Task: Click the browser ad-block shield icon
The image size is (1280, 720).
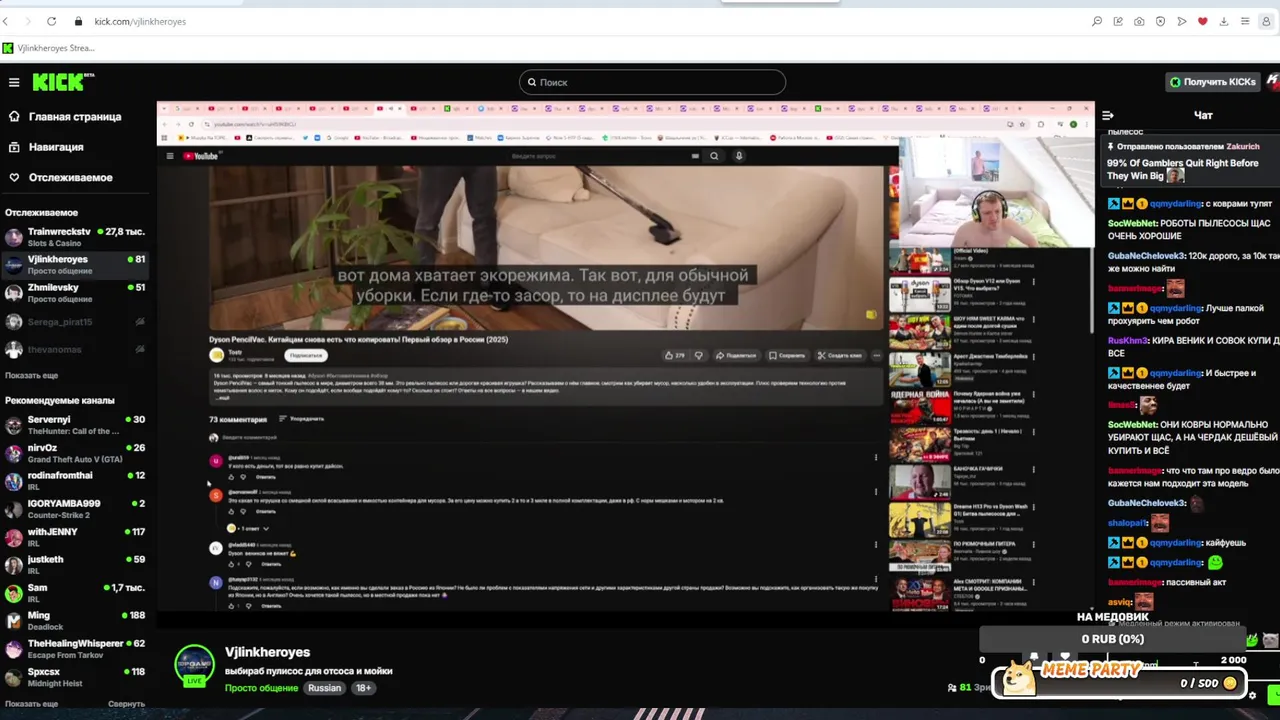Action: click(x=1160, y=21)
